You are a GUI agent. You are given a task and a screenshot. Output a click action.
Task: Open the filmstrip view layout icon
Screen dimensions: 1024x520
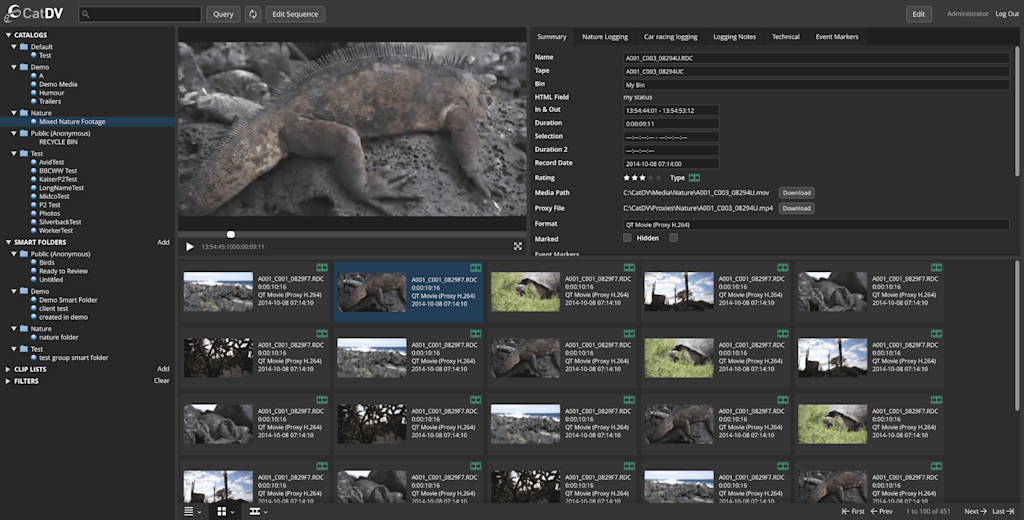256,511
